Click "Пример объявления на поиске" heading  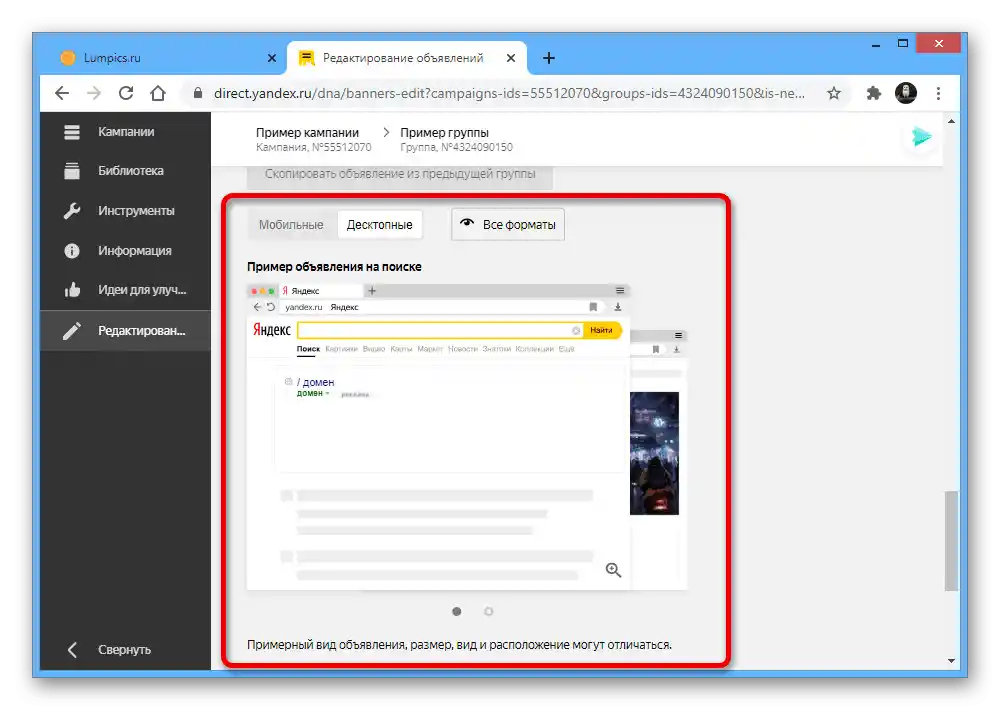pos(334,267)
